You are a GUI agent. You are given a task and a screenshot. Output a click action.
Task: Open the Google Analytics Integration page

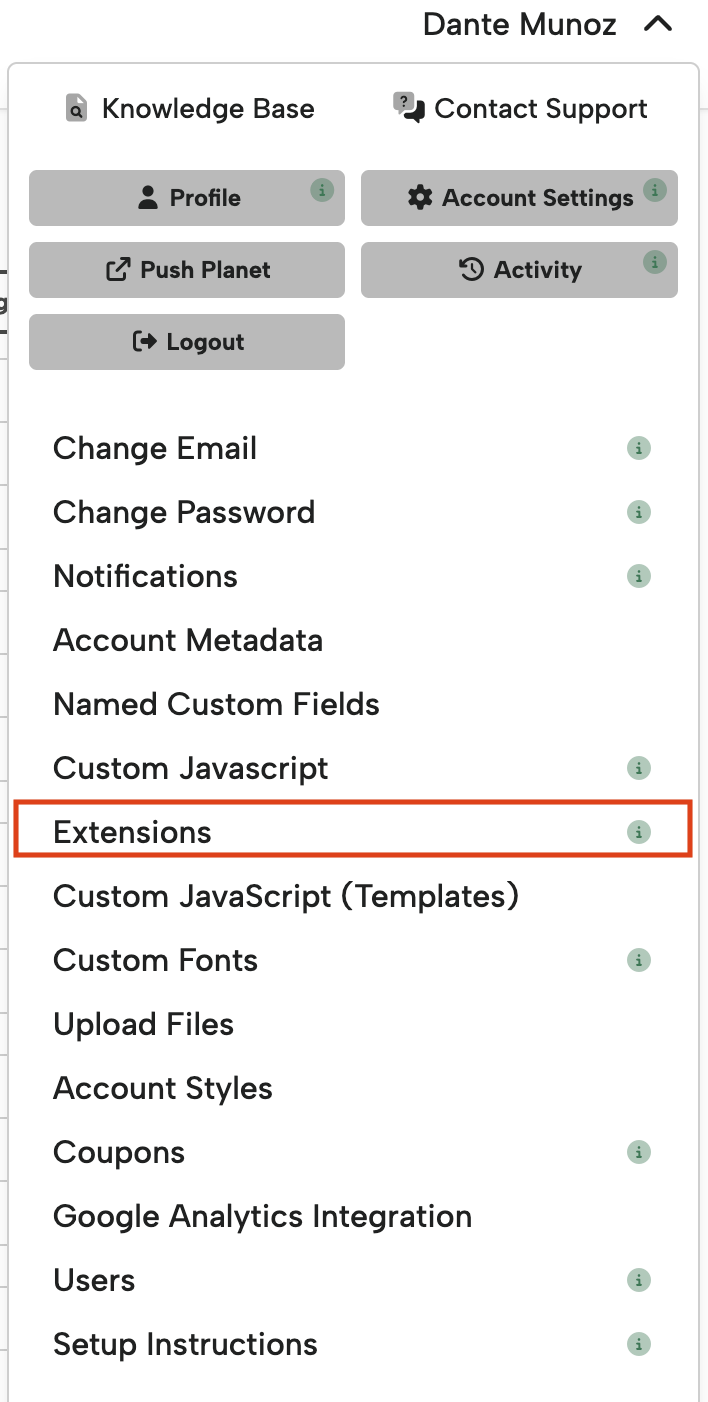(x=262, y=1216)
